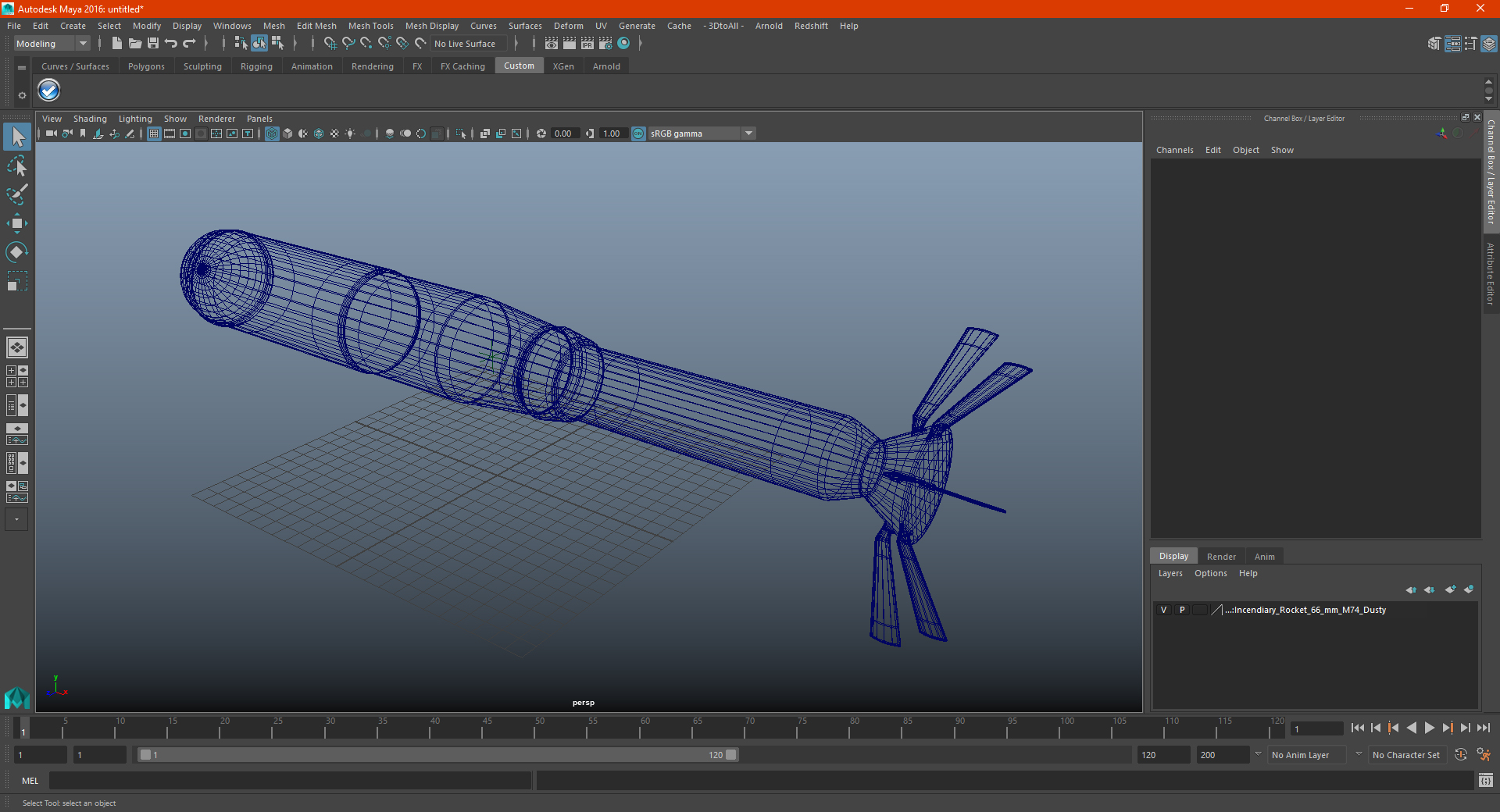Create a new scene

click(117, 44)
